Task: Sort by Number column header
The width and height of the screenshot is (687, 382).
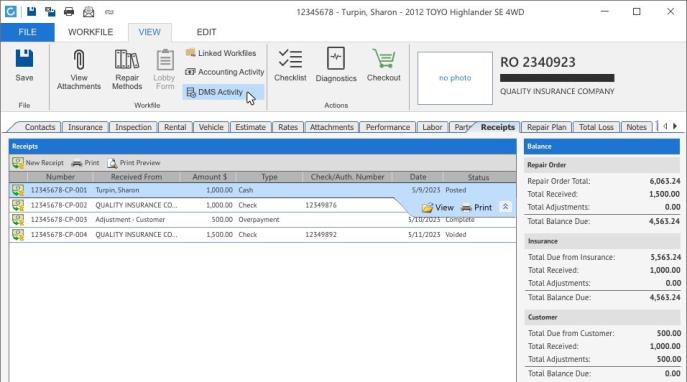Action: coord(60,177)
